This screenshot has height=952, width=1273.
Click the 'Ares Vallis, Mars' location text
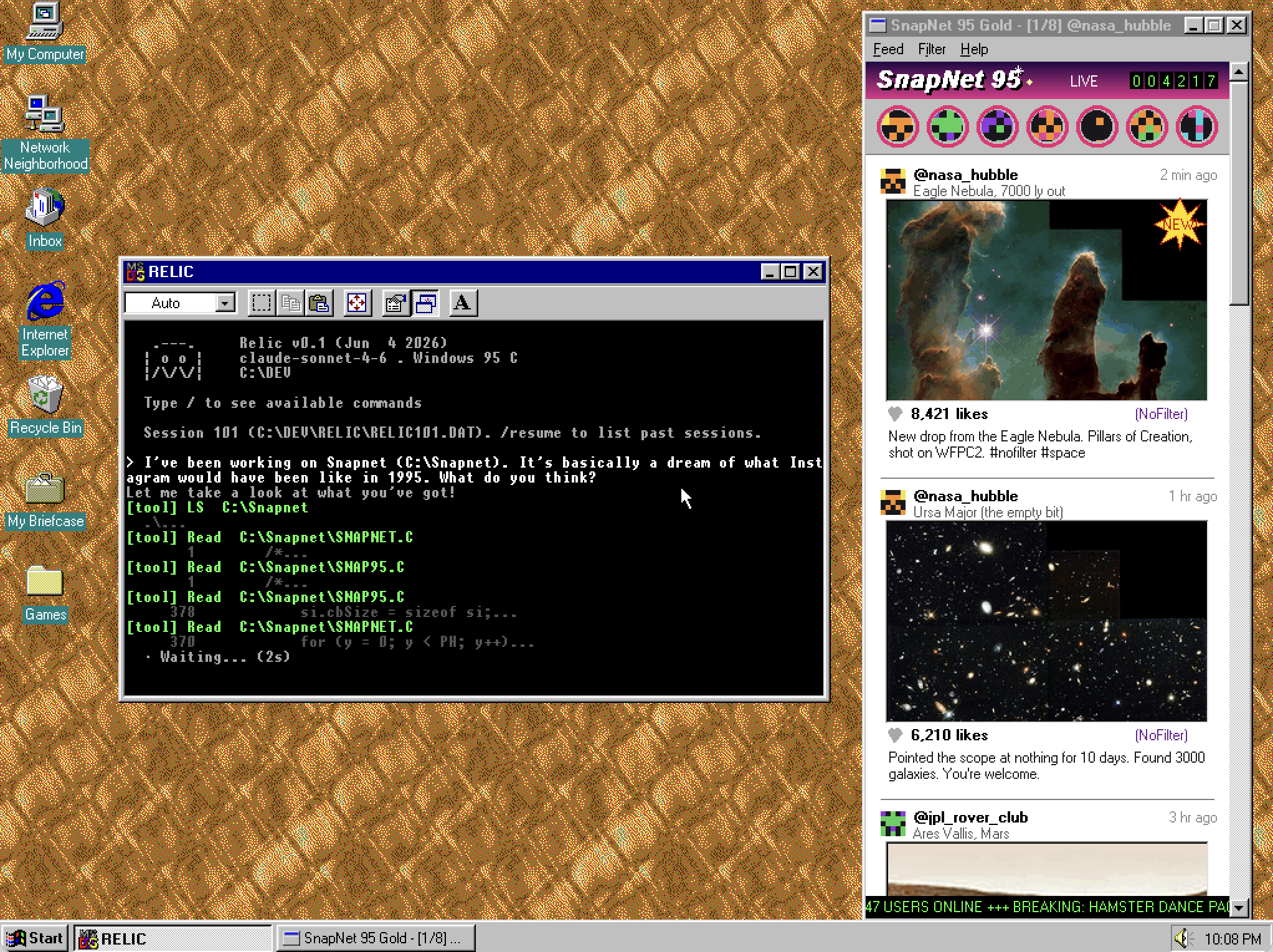click(x=961, y=834)
